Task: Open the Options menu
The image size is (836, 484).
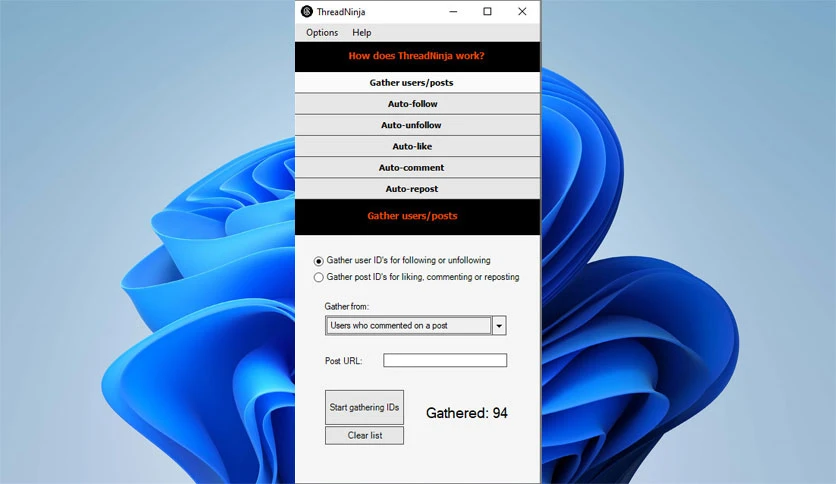Action: click(x=322, y=33)
